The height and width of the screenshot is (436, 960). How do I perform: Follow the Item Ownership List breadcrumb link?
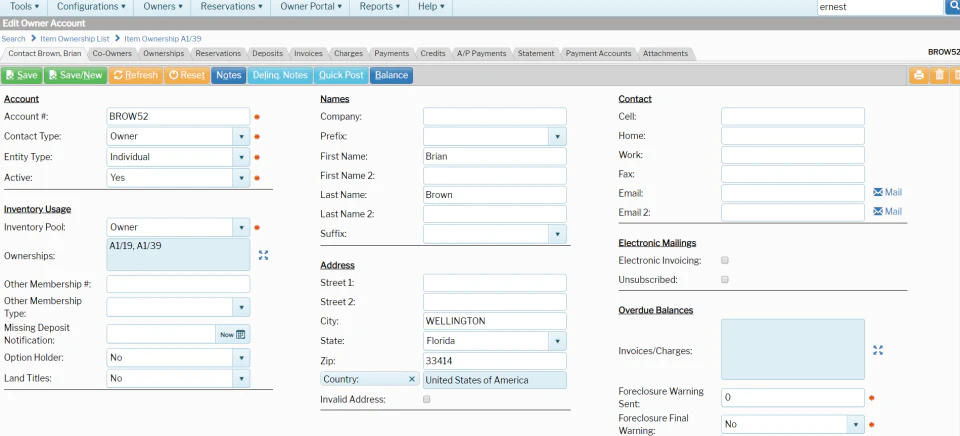pos(75,39)
